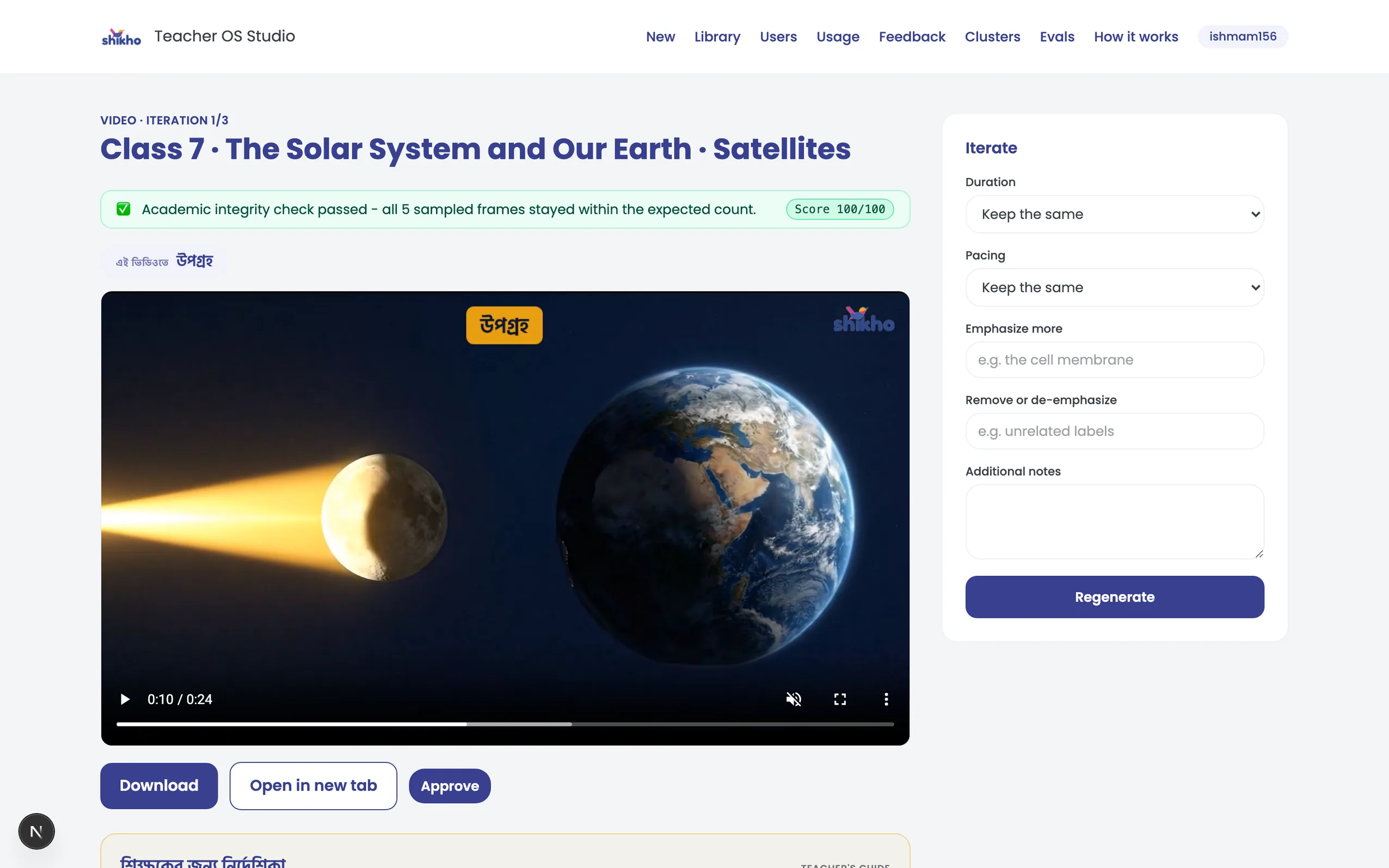This screenshot has height=868, width=1389.
Task: Open video more options menu
Action: (x=886, y=699)
